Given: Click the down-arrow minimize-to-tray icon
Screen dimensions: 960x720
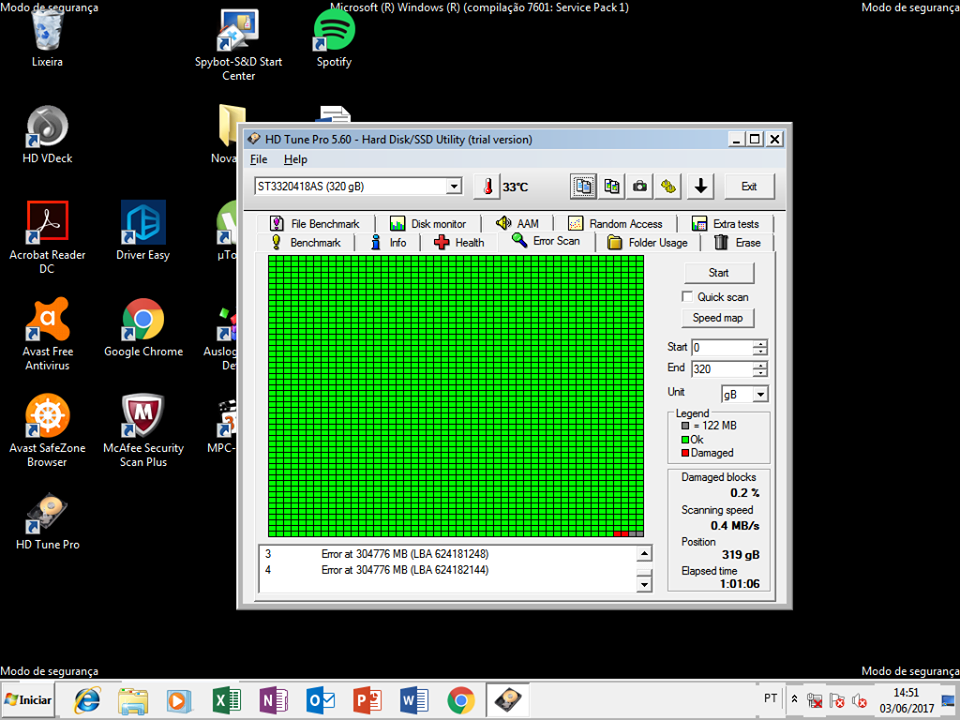Looking at the screenshot, I should pos(701,186).
